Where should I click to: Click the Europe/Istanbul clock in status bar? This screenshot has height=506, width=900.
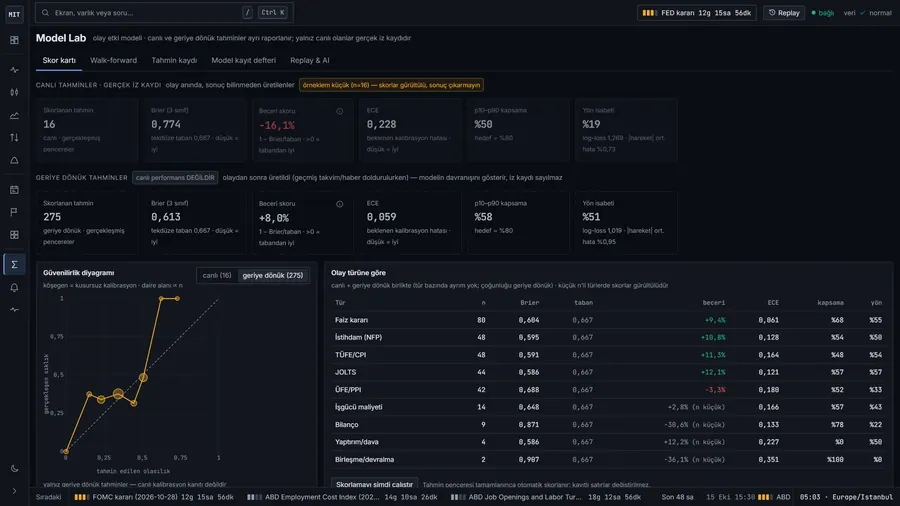click(x=846, y=497)
